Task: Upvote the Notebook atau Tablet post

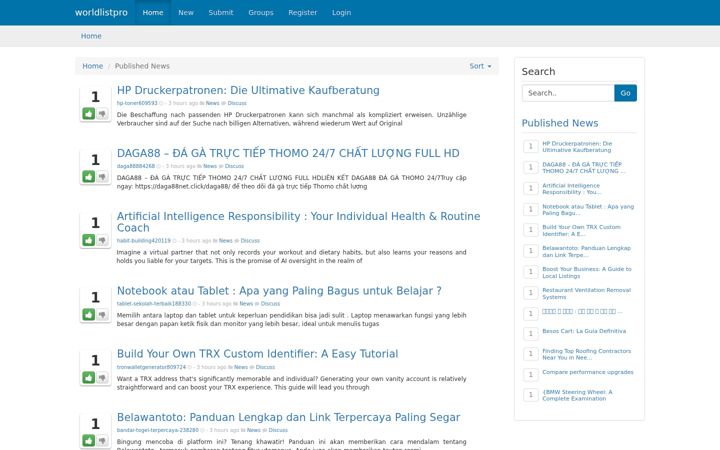Action: coord(89,315)
